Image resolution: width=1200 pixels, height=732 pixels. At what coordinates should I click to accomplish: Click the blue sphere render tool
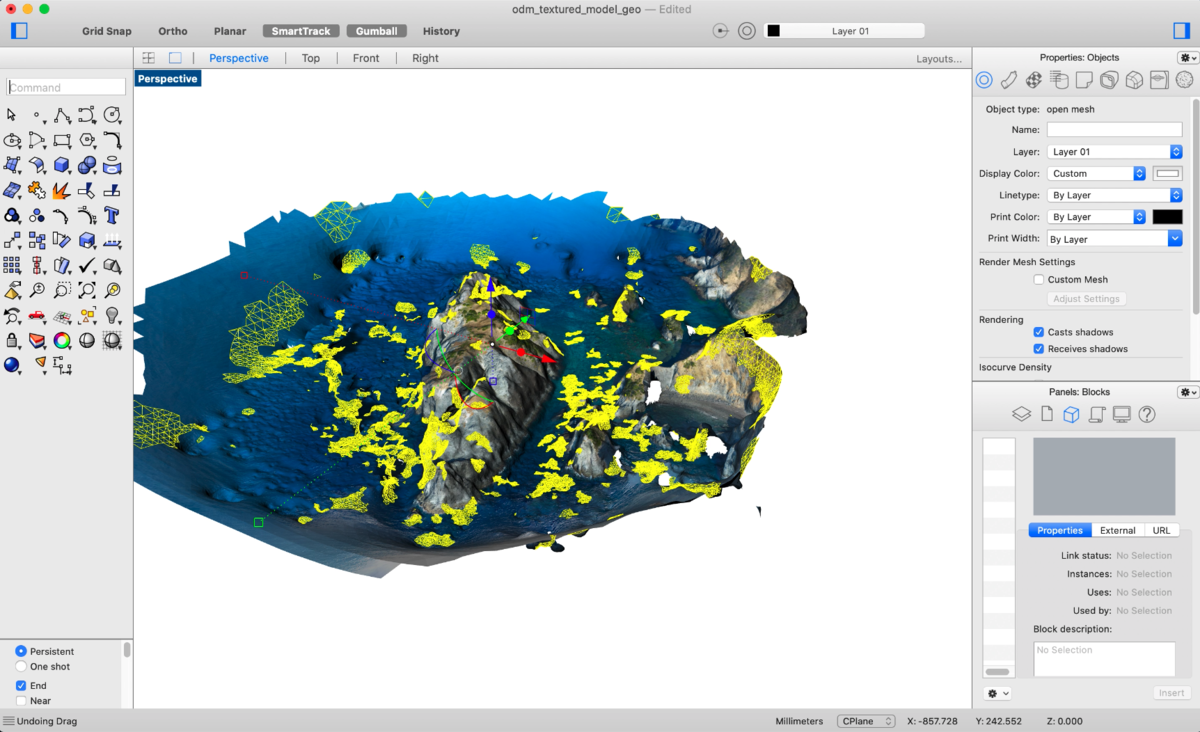point(12,365)
